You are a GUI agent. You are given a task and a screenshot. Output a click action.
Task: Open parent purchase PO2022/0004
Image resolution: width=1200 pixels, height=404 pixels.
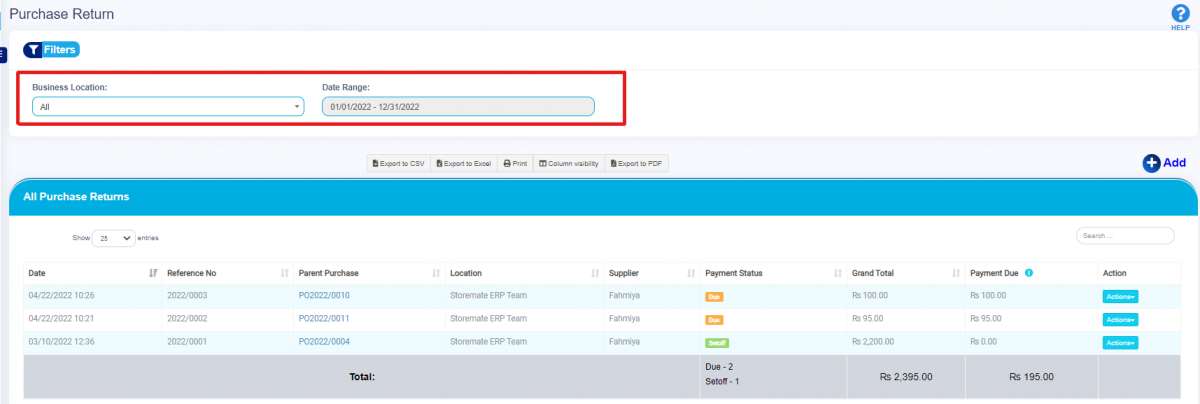324,342
